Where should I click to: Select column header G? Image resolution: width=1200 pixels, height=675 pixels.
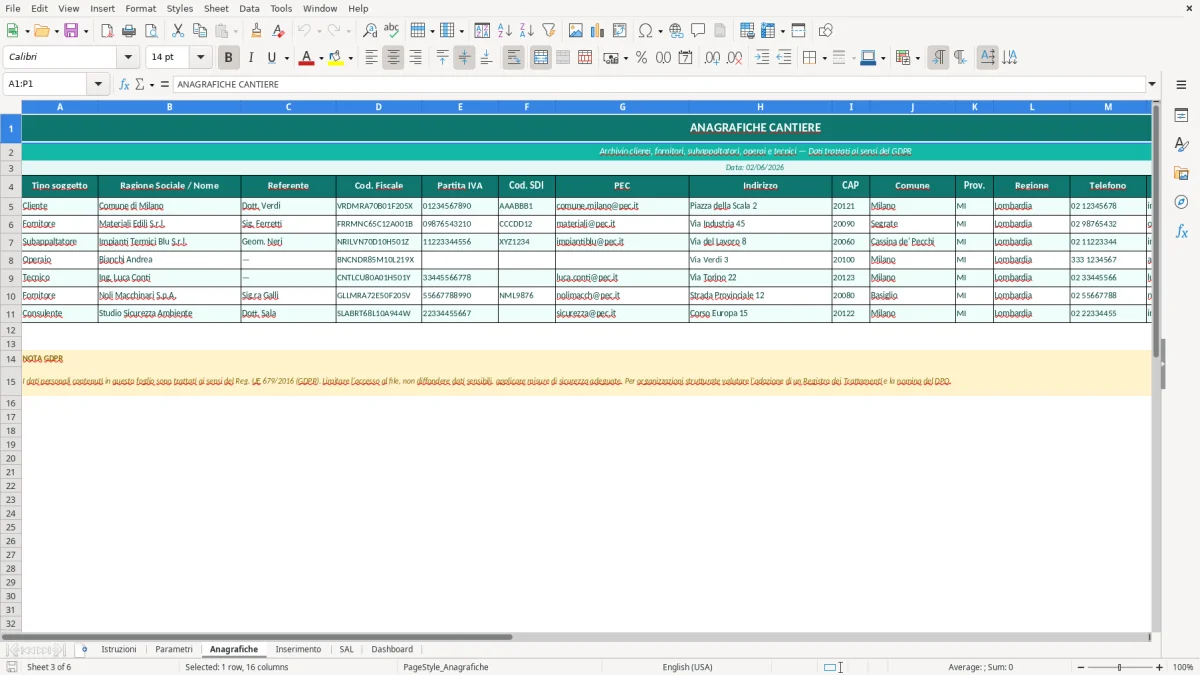622,107
